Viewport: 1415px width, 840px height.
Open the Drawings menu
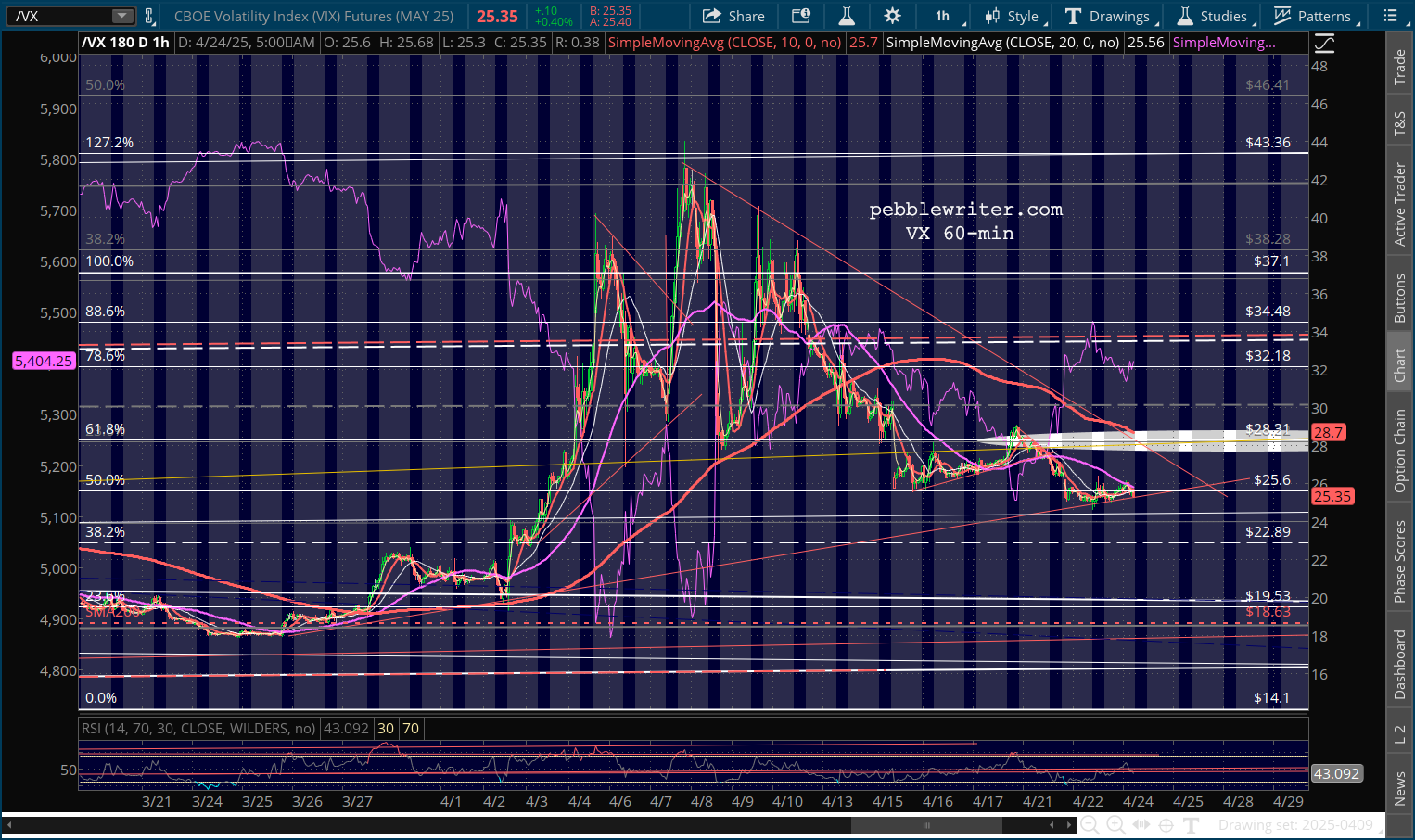[1108, 16]
